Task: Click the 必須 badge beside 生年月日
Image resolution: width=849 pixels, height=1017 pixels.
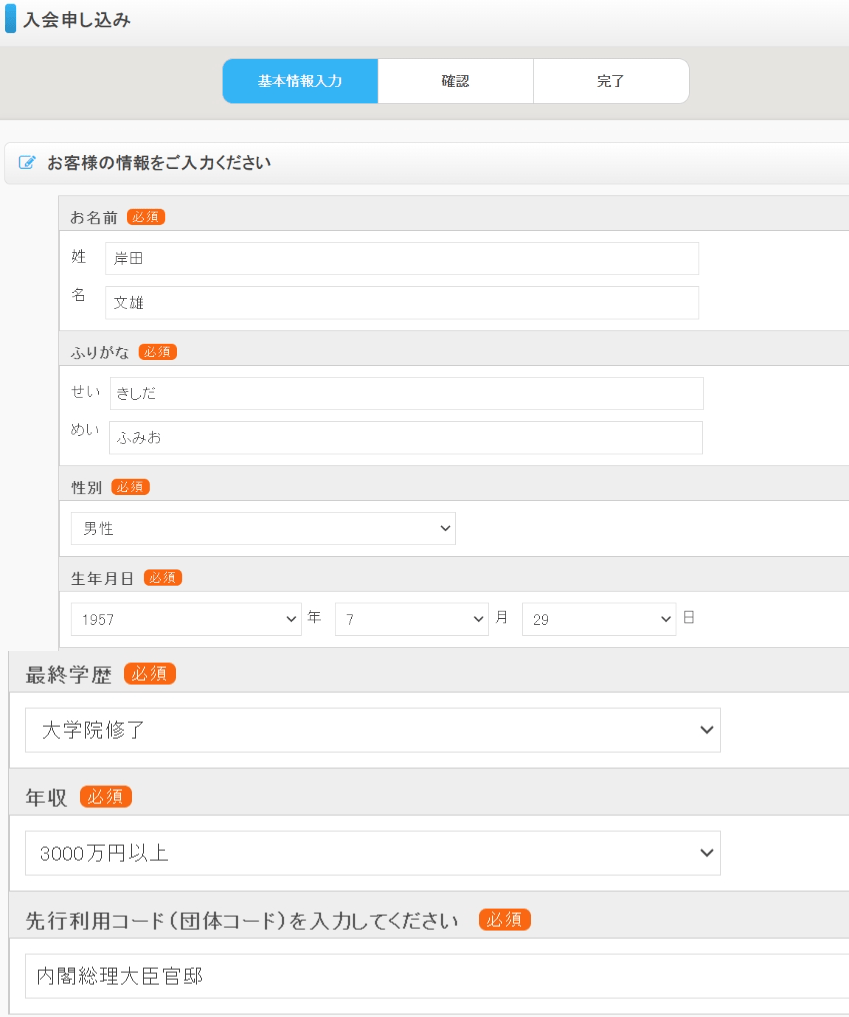Action: pyautogui.click(x=163, y=578)
